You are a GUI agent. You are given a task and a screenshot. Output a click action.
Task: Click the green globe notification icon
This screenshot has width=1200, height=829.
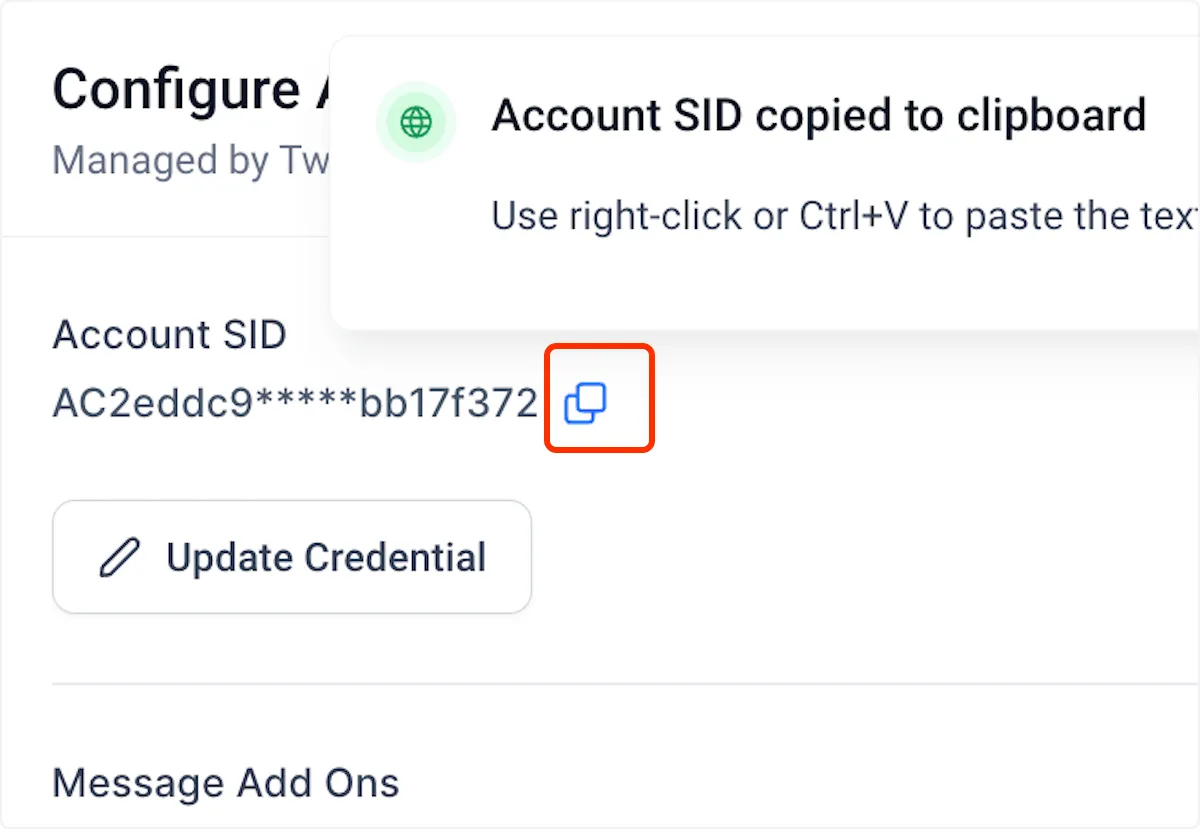(x=415, y=123)
